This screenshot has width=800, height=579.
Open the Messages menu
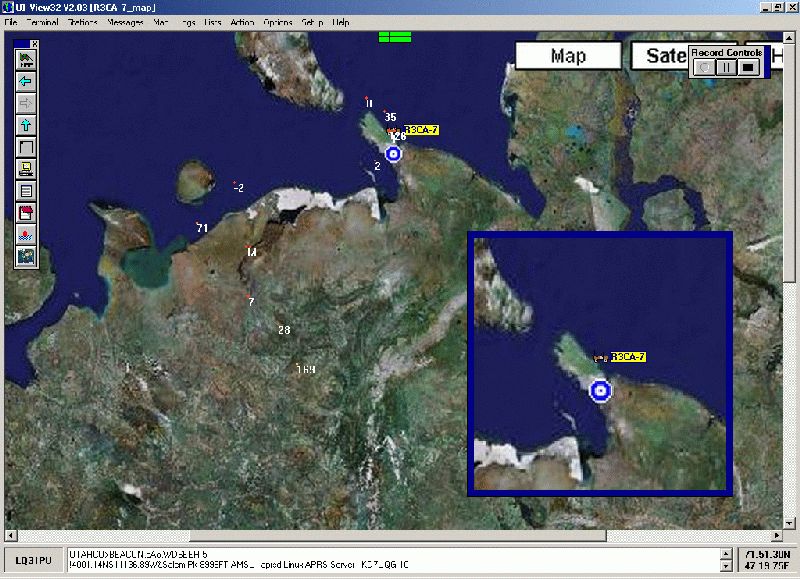click(x=125, y=22)
